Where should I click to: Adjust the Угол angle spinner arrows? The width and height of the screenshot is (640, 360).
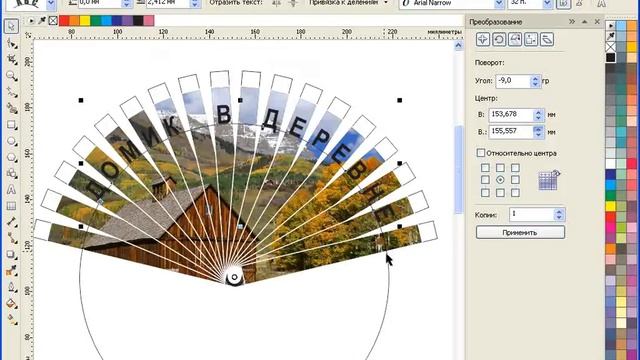click(535, 81)
